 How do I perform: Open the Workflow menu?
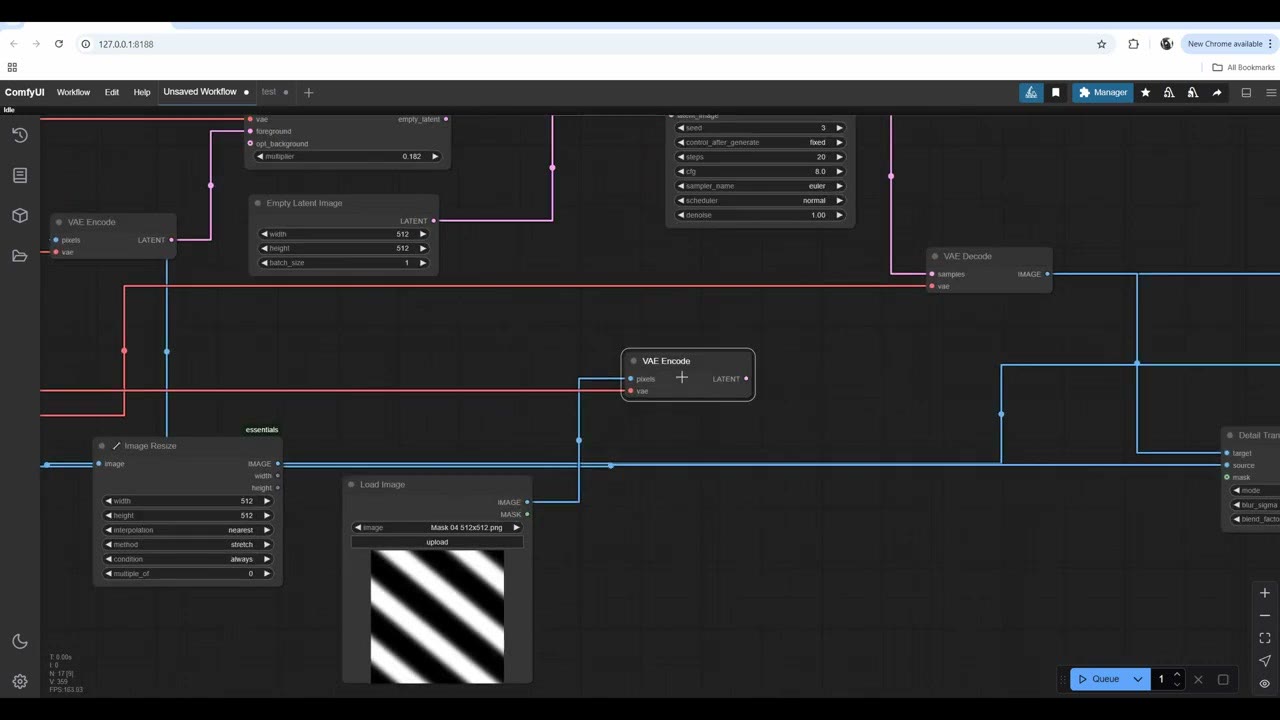pyautogui.click(x=73, y=92)
